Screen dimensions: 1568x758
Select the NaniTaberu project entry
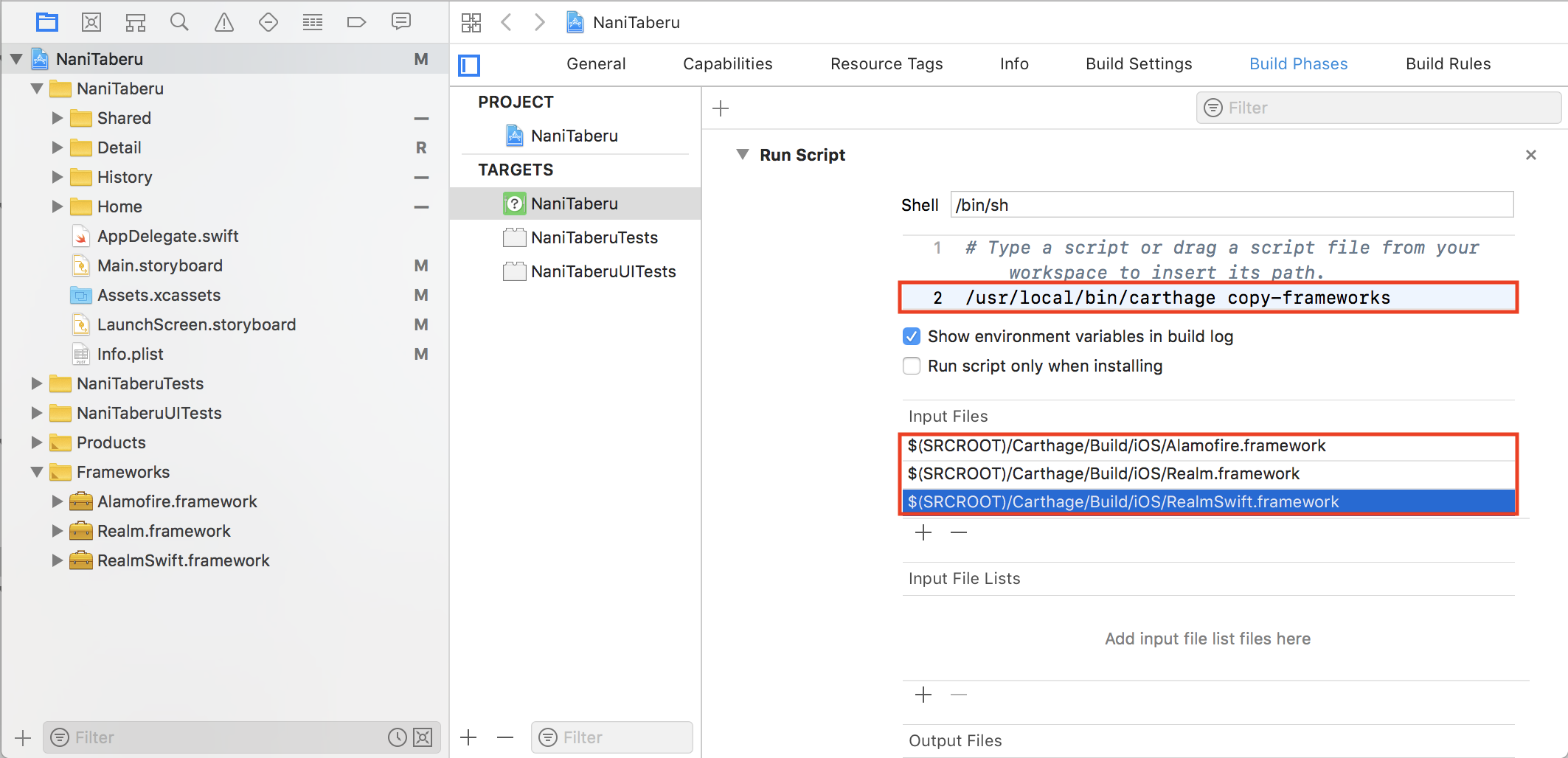point(575,136)
